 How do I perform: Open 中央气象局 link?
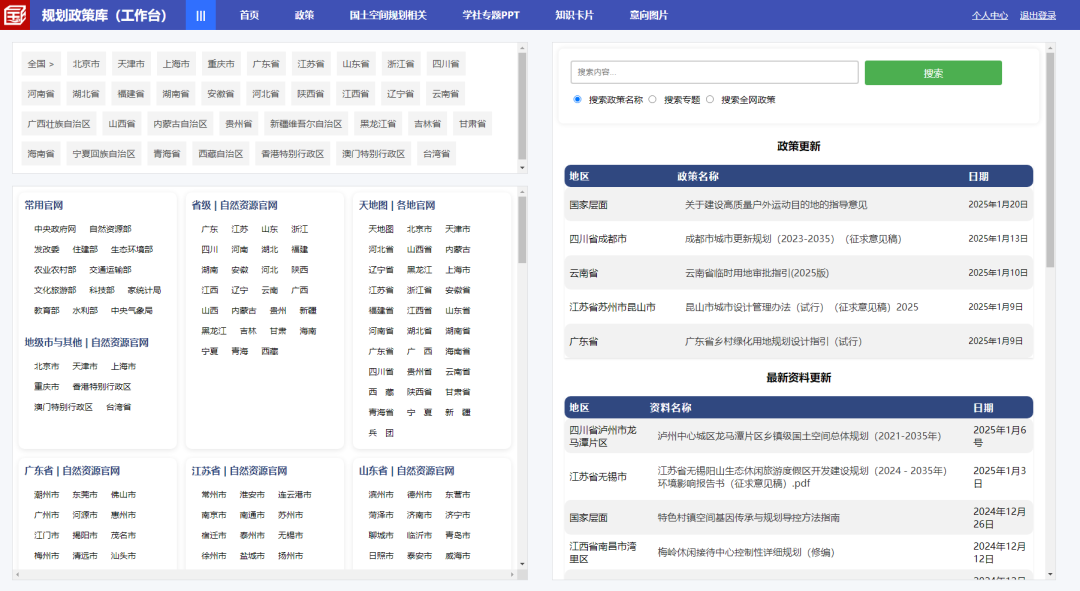click(x=132, y=311)
